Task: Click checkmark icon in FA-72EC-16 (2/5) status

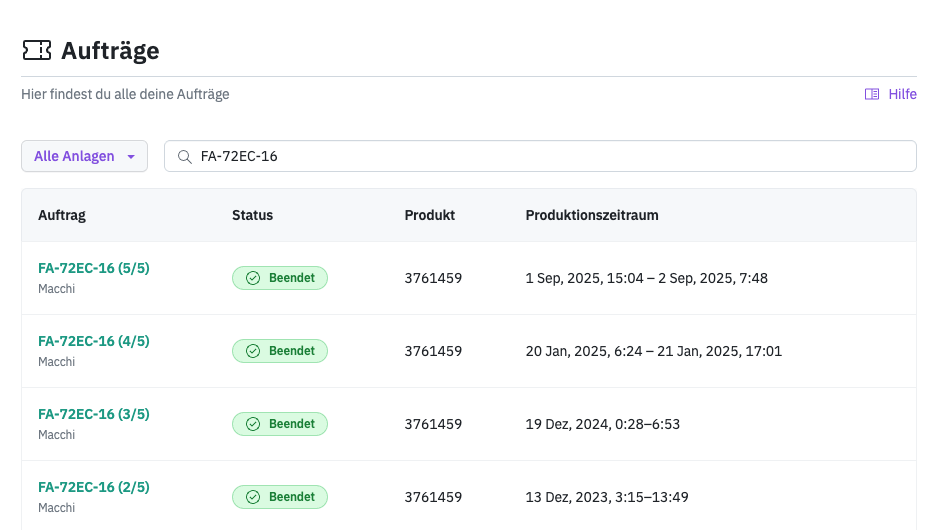Action: (x=253, y=497)
